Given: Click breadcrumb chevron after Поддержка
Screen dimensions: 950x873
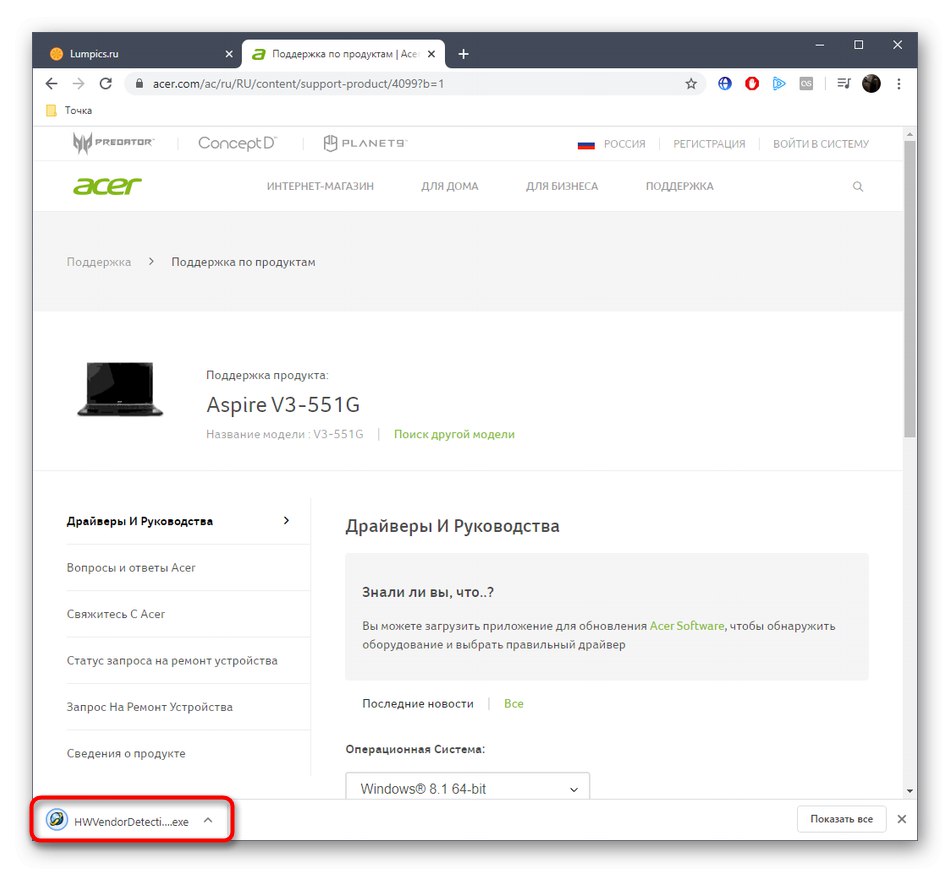Looking at the screenshot, I should click(x=151, y=261).
